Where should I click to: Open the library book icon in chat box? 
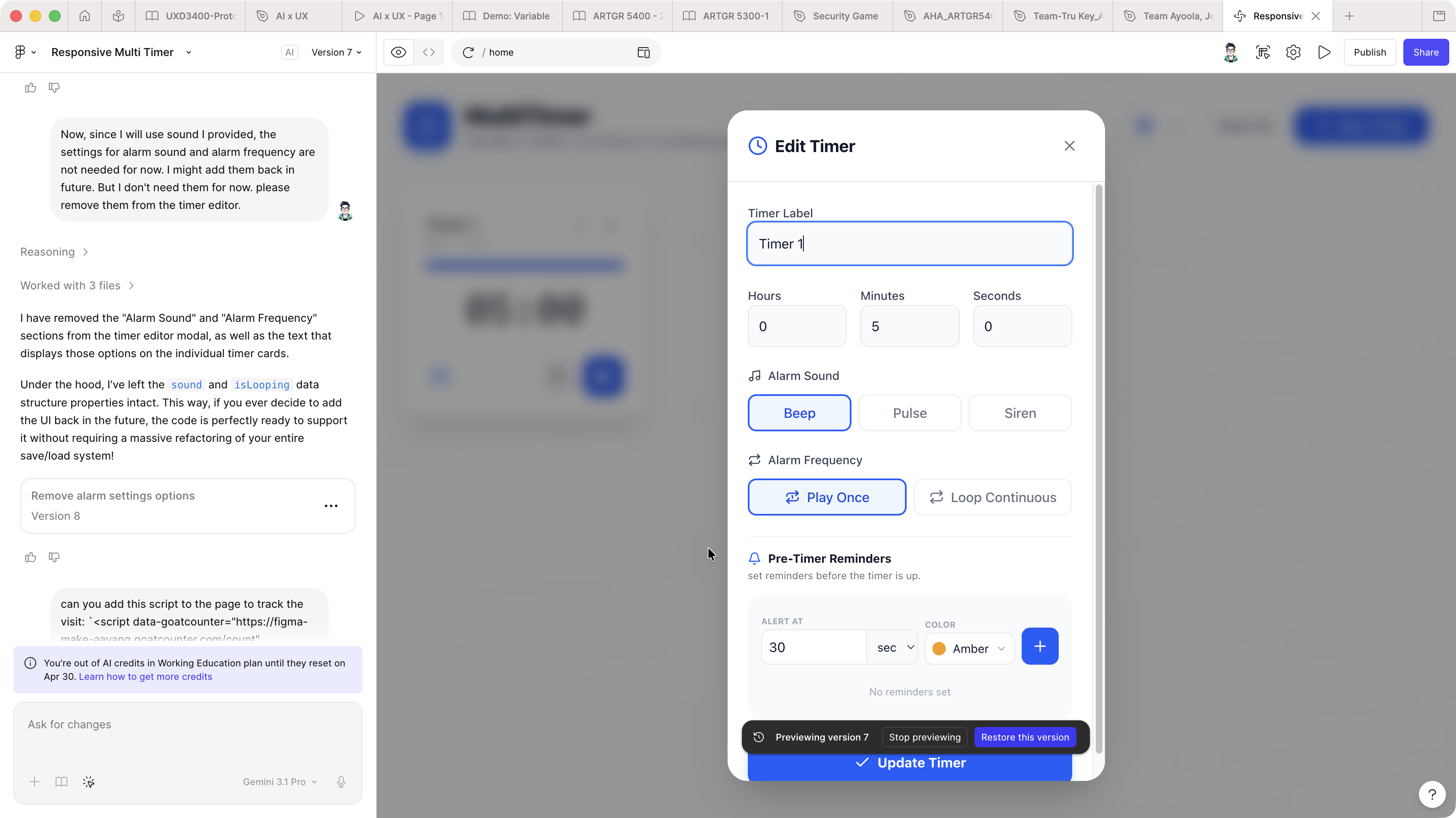point(62,782)
